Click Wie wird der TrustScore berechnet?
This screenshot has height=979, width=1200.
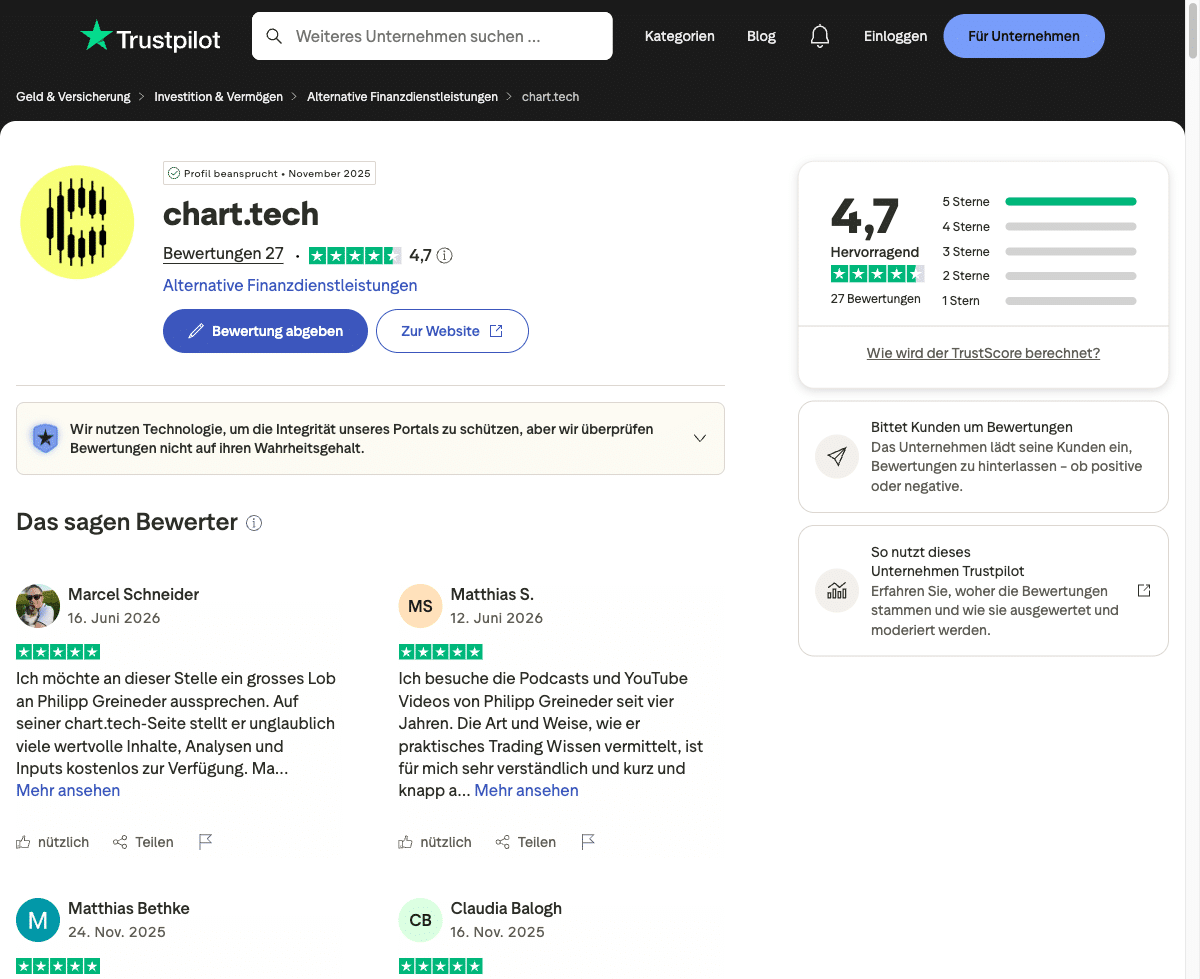pyautogui.click(x=983, y=353)
